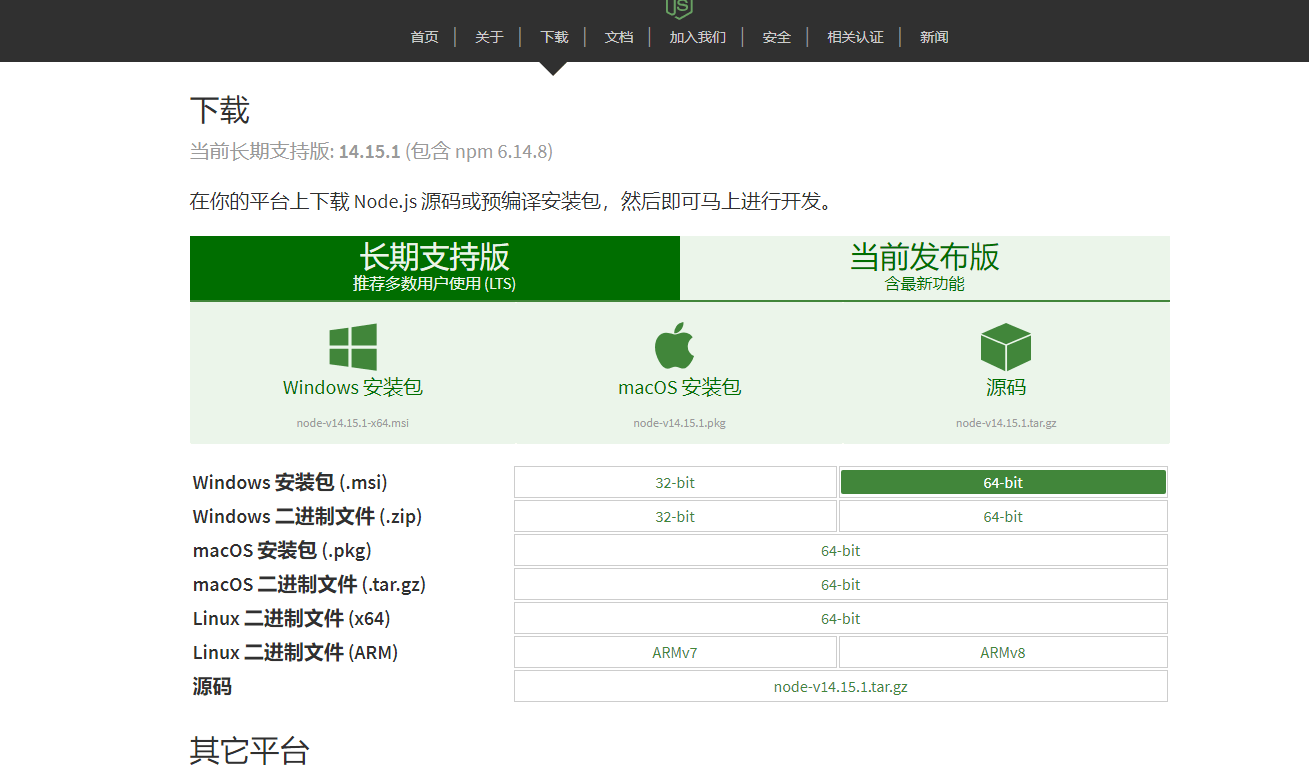Click the node-v14.15.1-x64.msi file name

coord(353,423)
